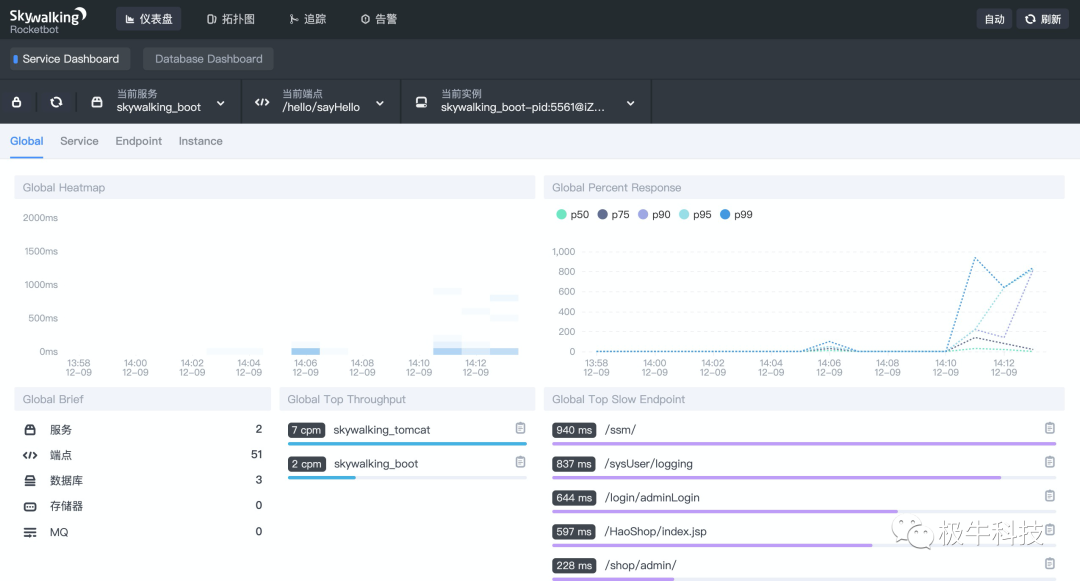Click the skywalking_boot throughput entry

(376, 463)
